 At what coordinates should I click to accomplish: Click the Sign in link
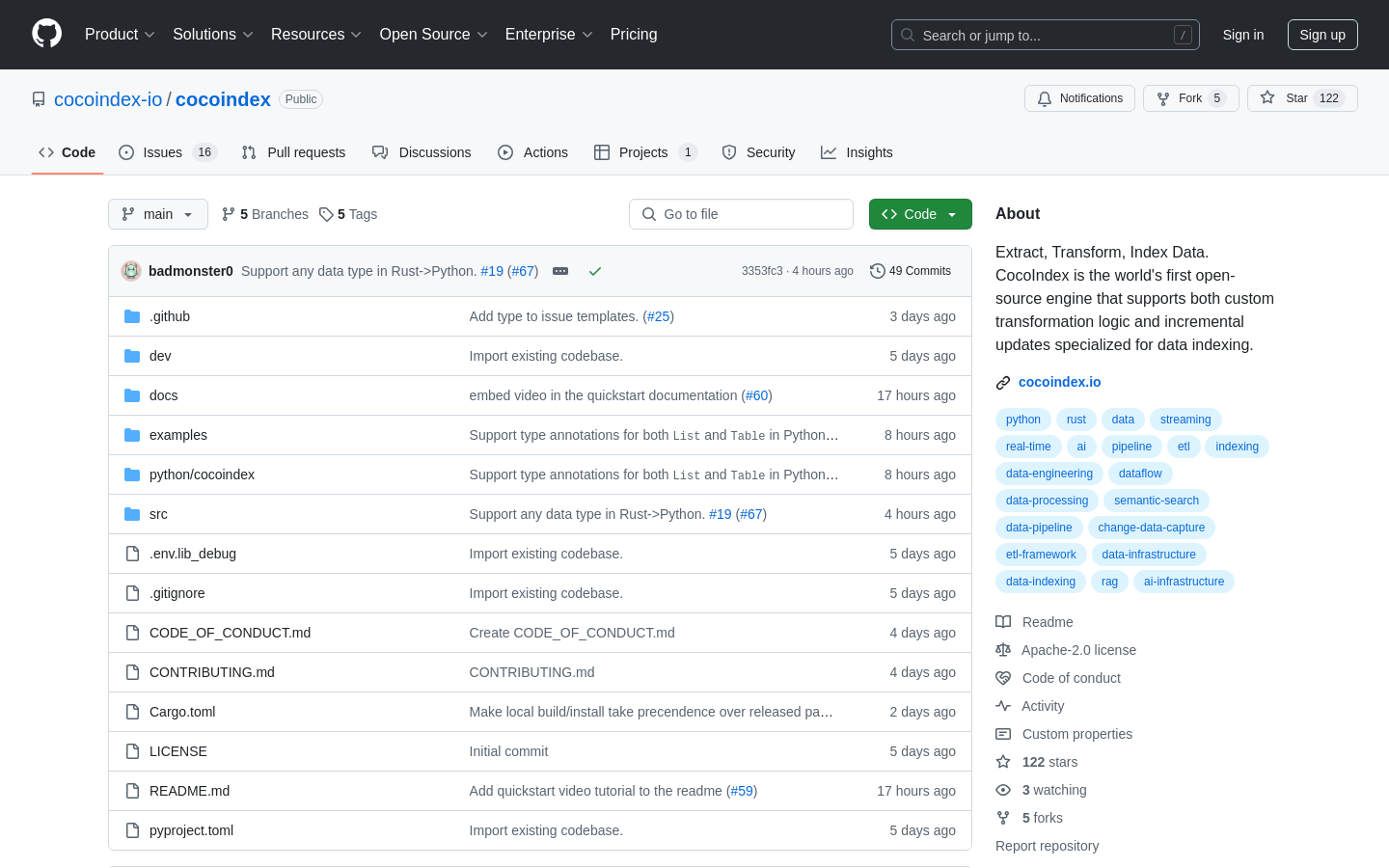(1243, 35)
